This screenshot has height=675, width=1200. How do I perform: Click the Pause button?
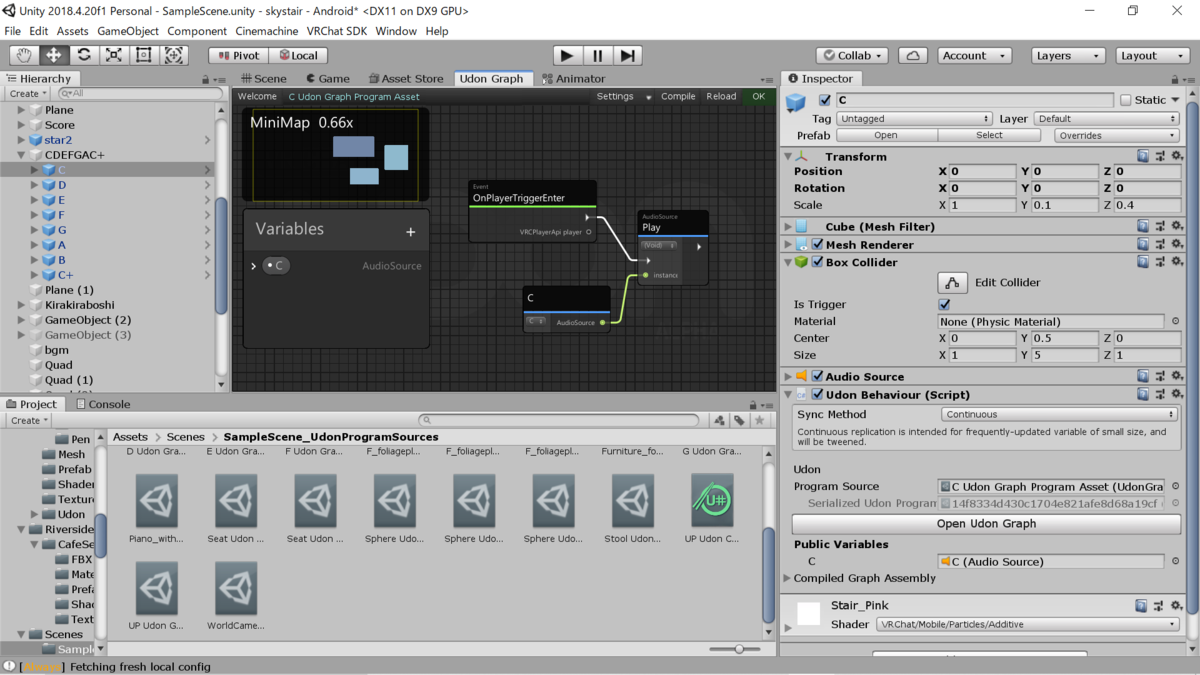597,56
